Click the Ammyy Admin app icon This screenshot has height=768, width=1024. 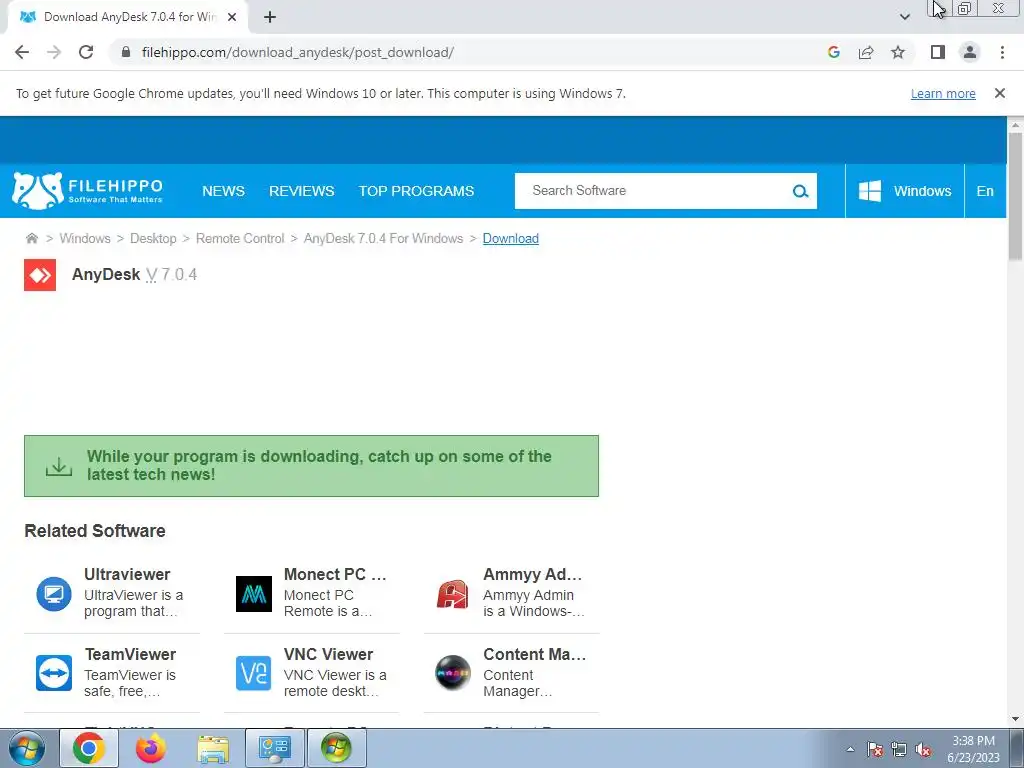[x=453, y=594]
